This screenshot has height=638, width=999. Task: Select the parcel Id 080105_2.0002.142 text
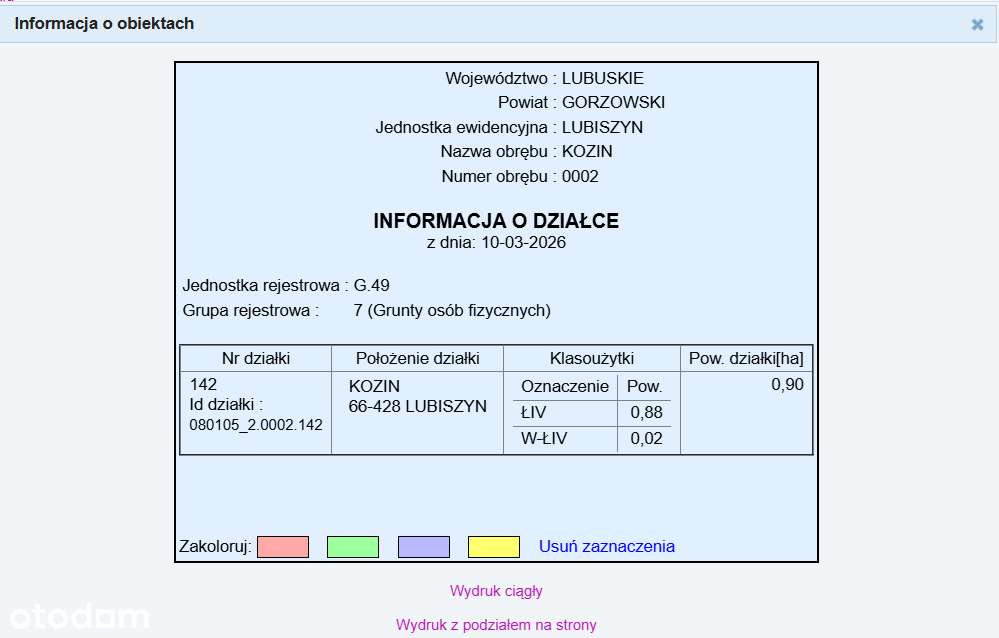point(256,425)
